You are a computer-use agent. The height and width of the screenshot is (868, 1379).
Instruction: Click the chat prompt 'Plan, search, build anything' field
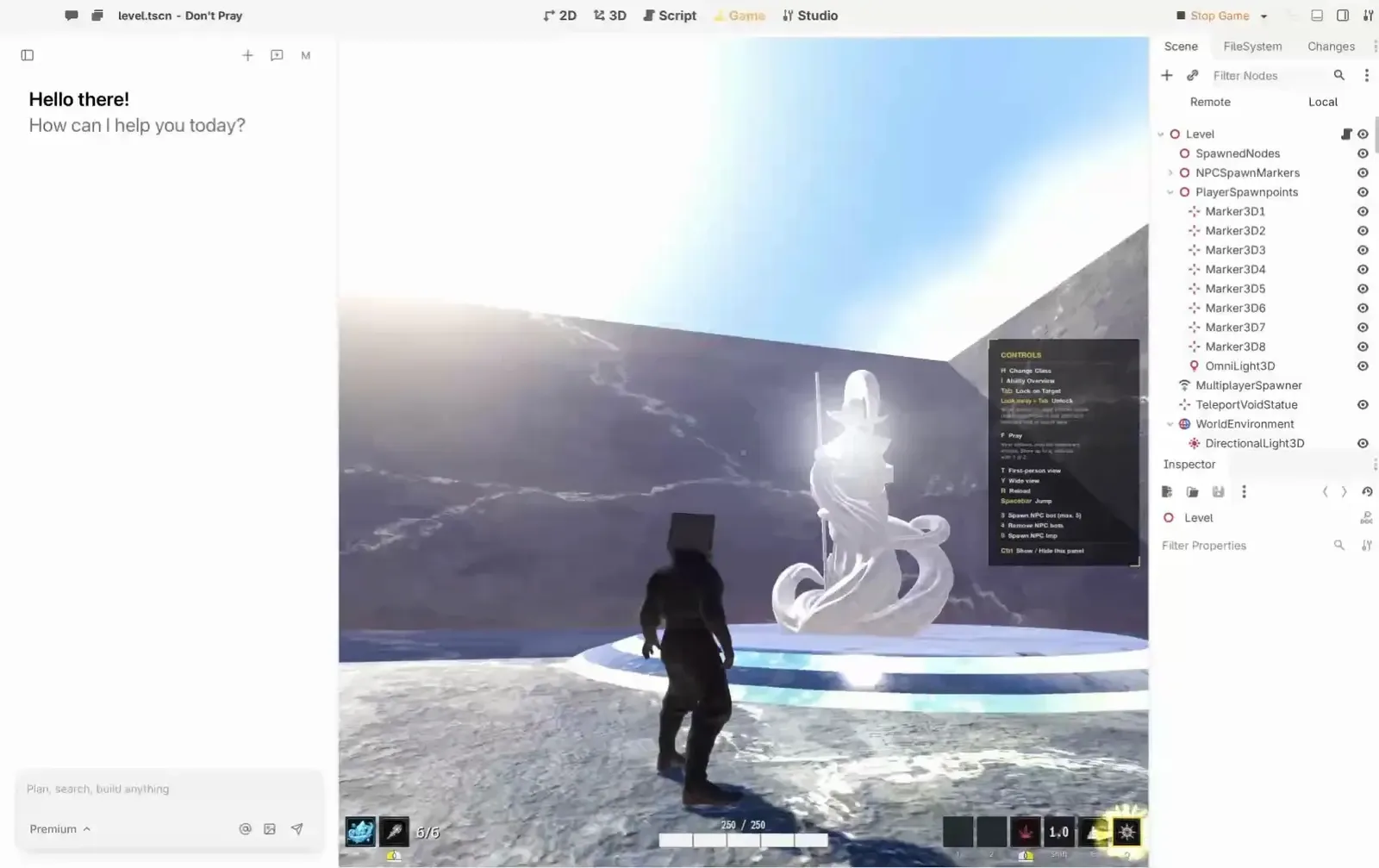click(169, 789)
